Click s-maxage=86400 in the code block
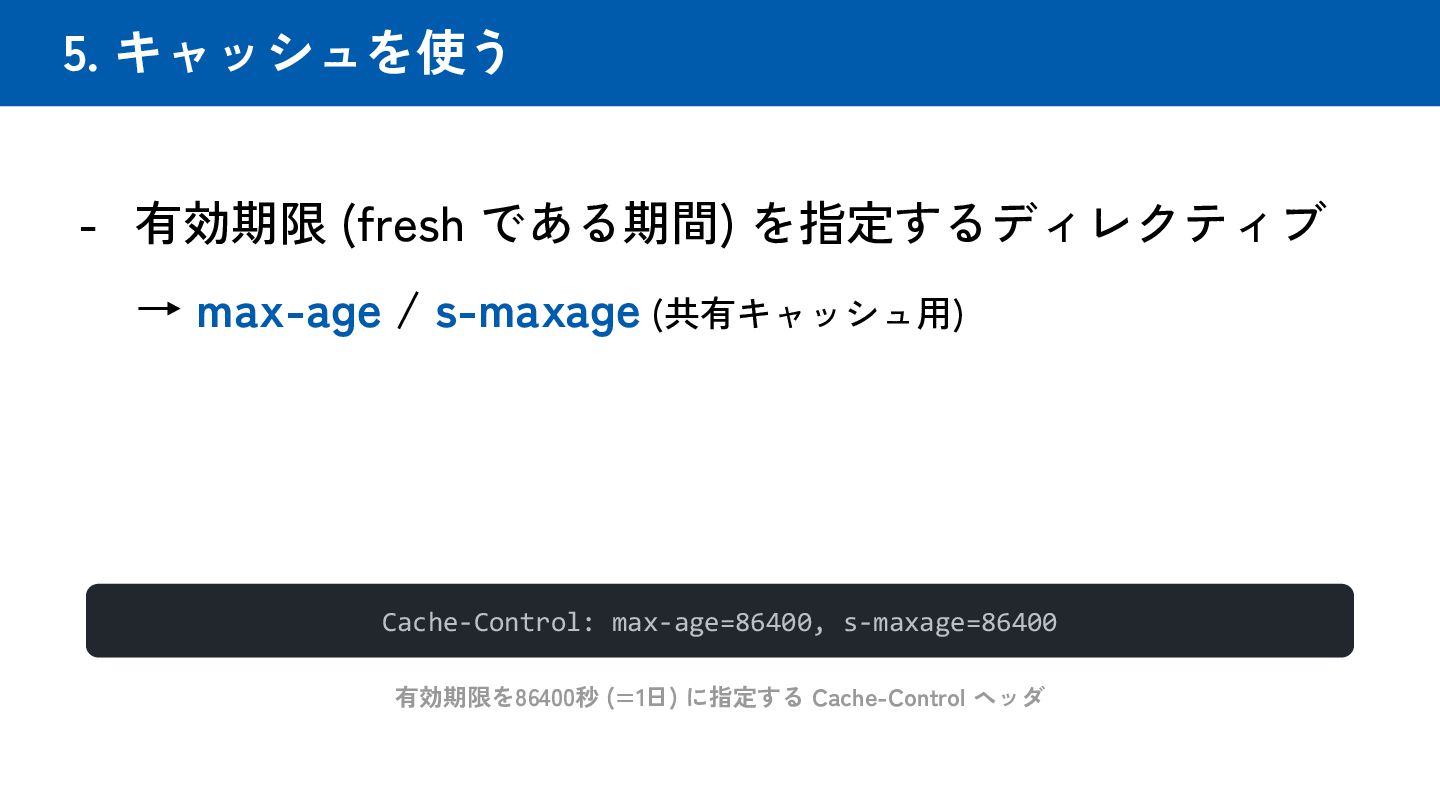Screen dimensions: 1440x810 [x=950, y=622]
